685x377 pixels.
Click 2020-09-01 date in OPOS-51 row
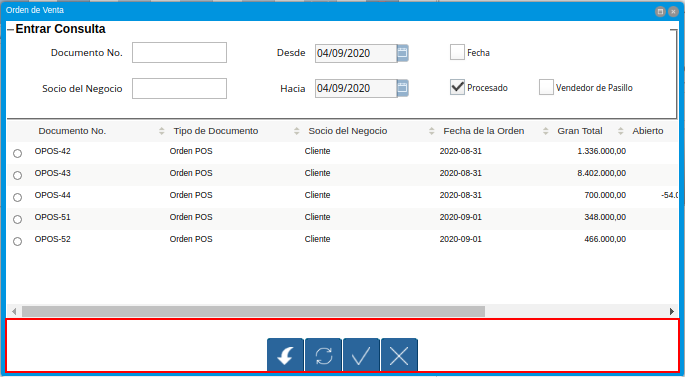tap(460, 217)
